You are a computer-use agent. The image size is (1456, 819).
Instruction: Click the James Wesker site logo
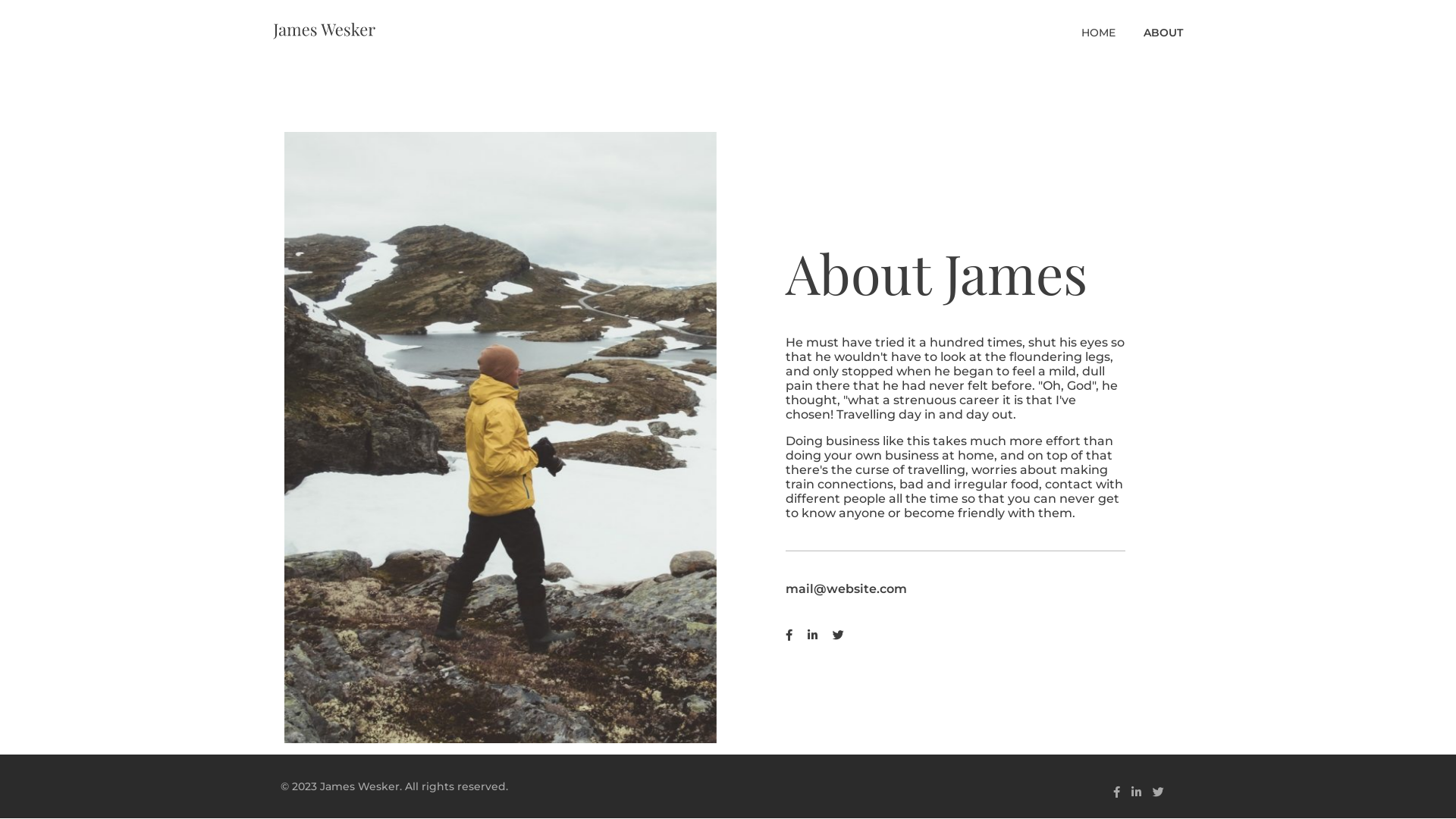click(324, 30)
